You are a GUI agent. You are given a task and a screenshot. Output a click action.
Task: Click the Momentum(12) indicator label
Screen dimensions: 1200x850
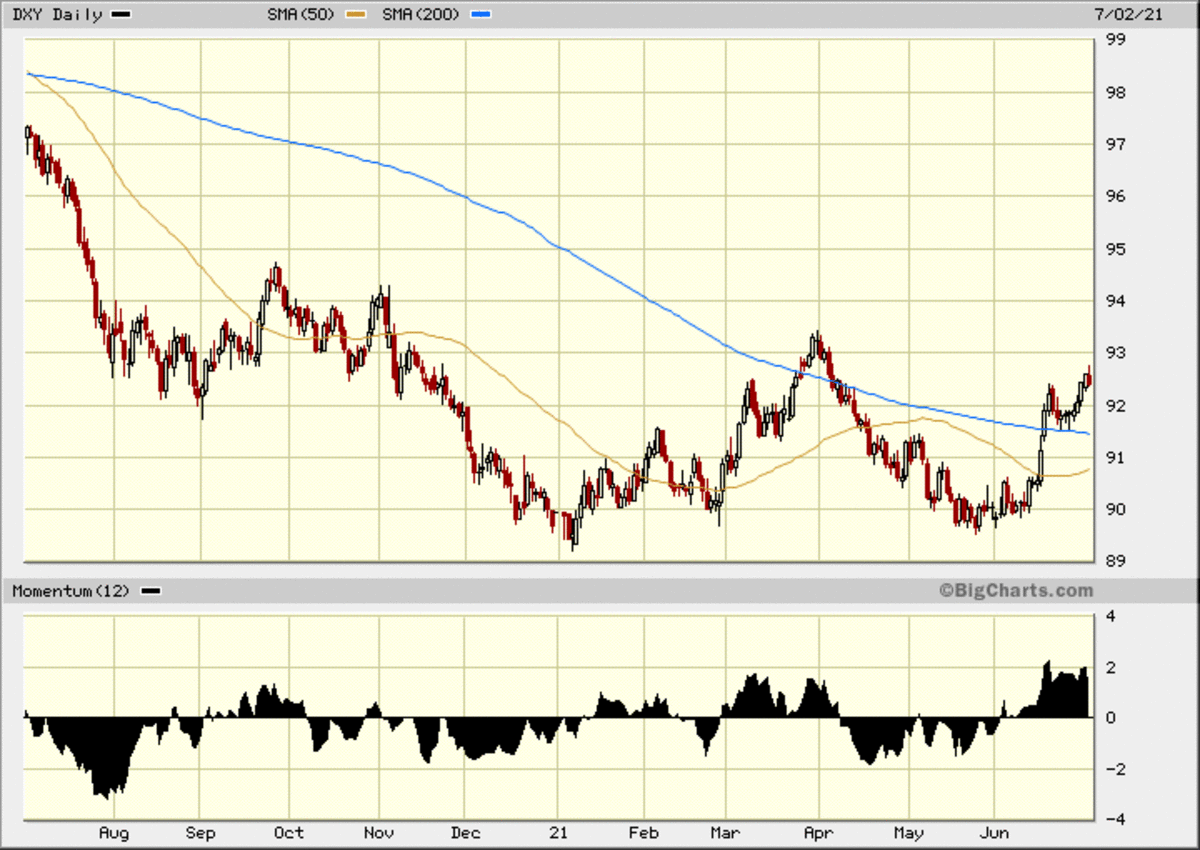[x=71, y=591]
